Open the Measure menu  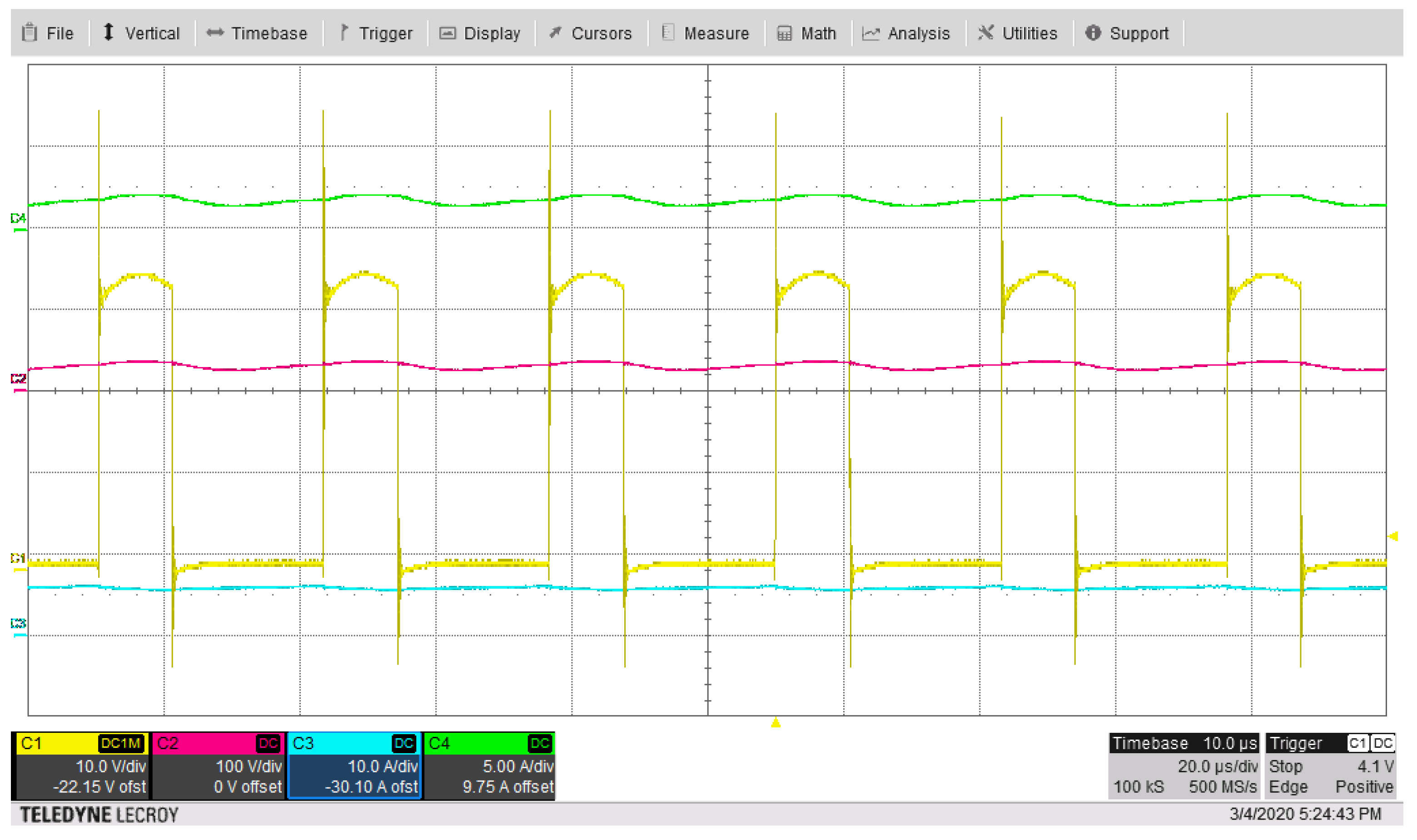point(706,34)
